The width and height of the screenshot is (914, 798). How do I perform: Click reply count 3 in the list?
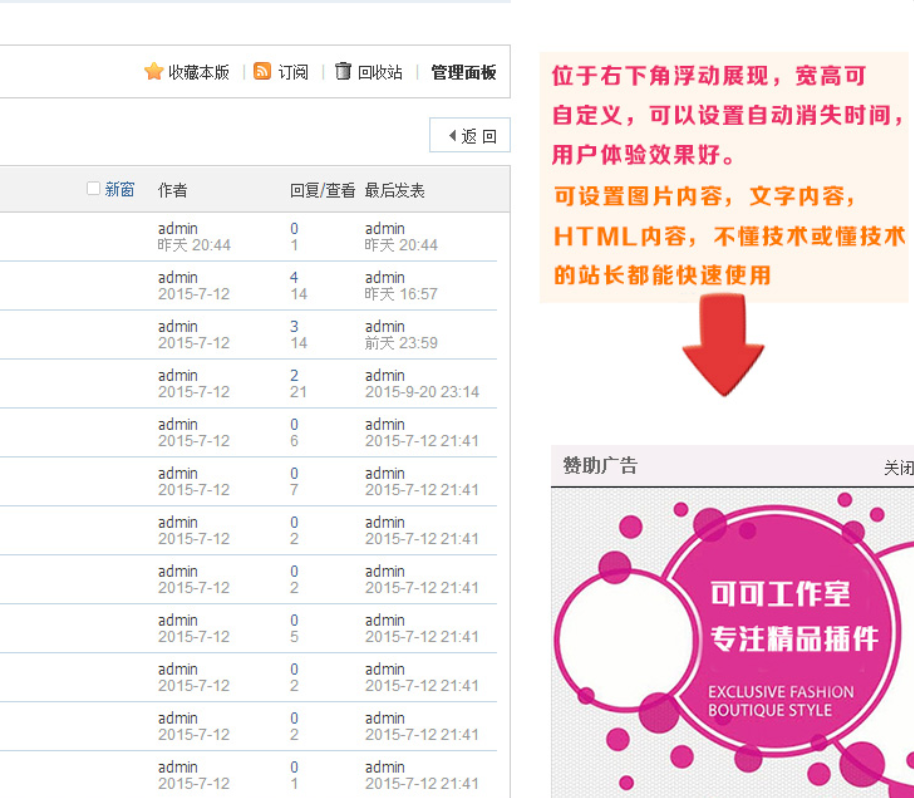(x=294, y=326)
